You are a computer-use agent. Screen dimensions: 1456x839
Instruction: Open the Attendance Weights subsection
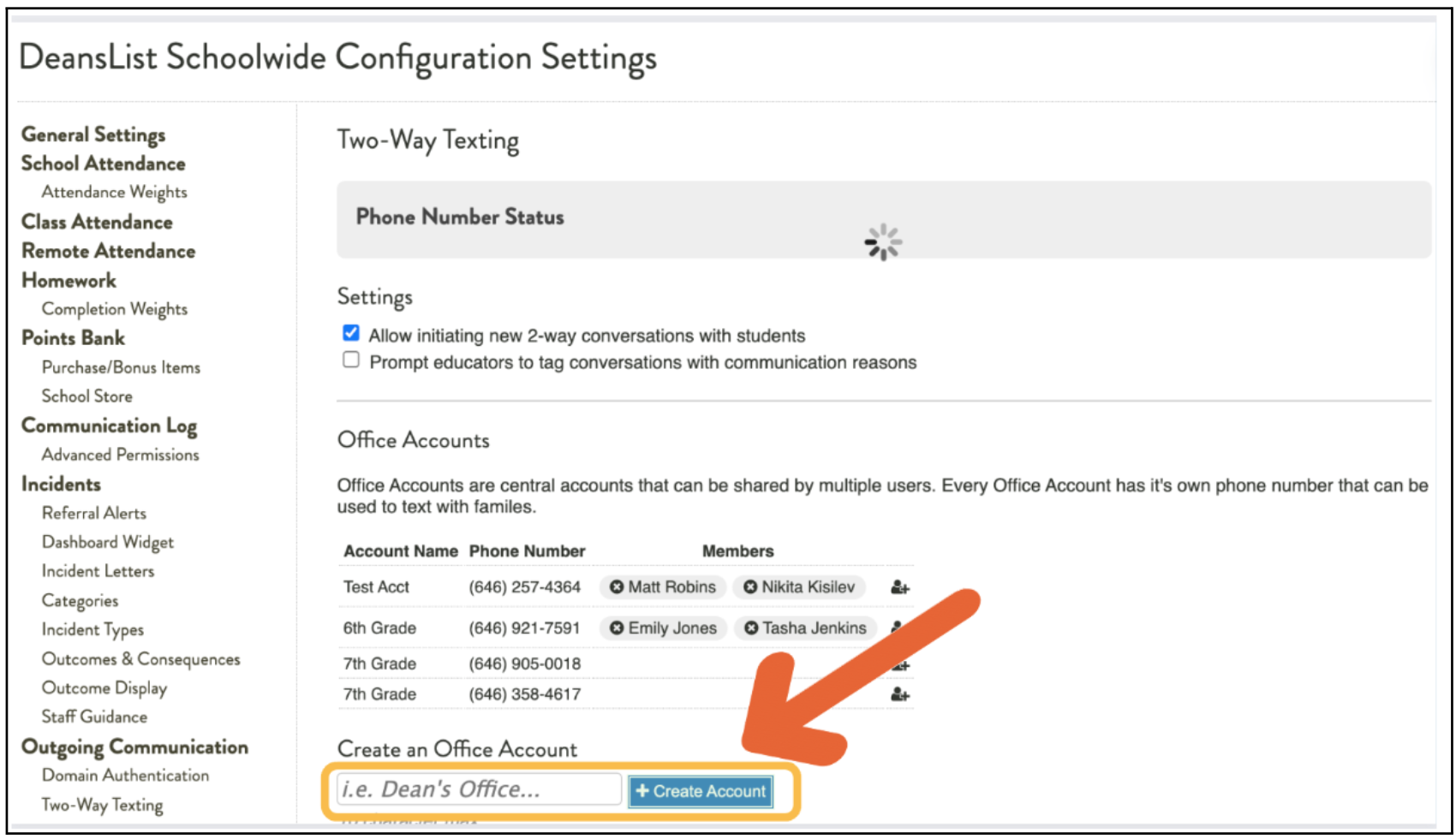[x=114, y=192]
